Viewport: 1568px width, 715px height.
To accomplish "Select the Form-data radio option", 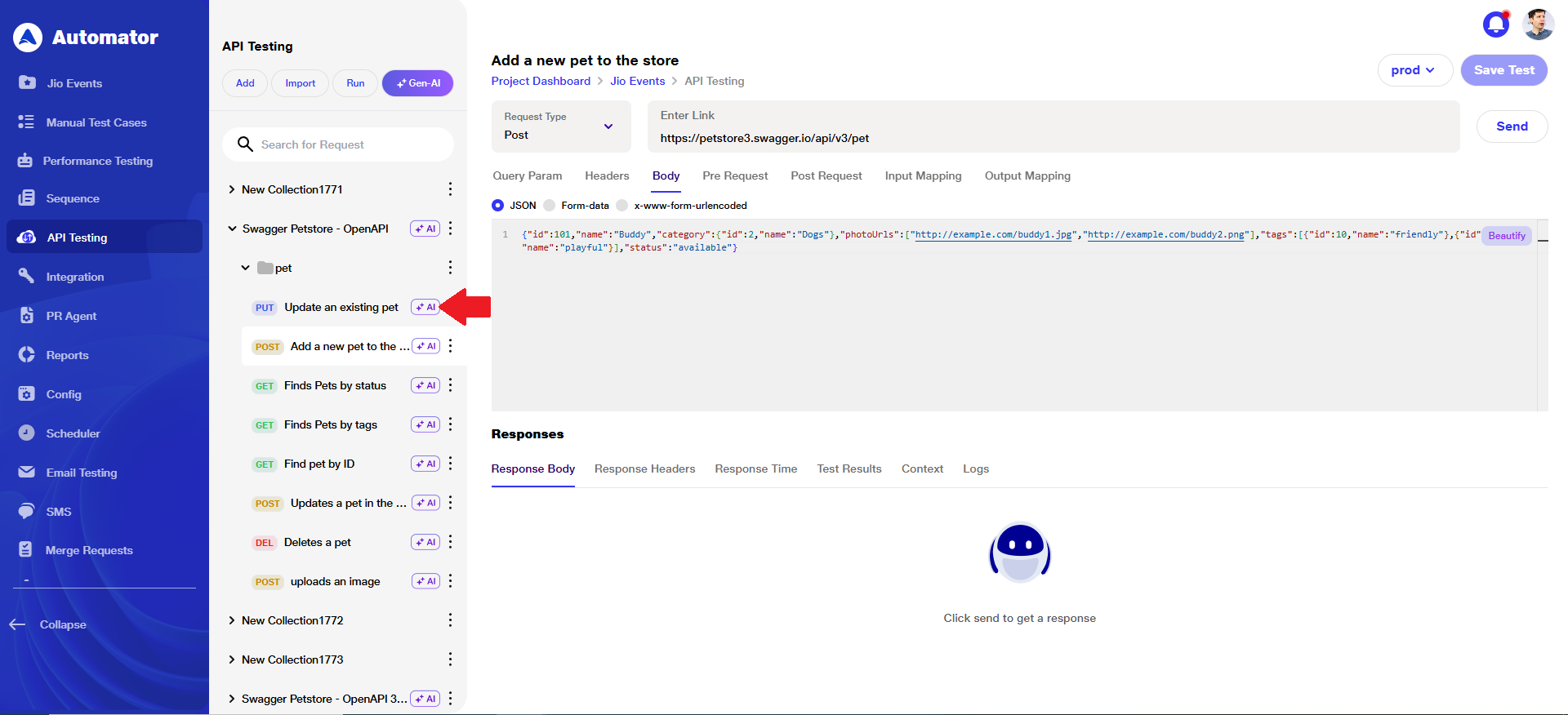I will (550, 206).
